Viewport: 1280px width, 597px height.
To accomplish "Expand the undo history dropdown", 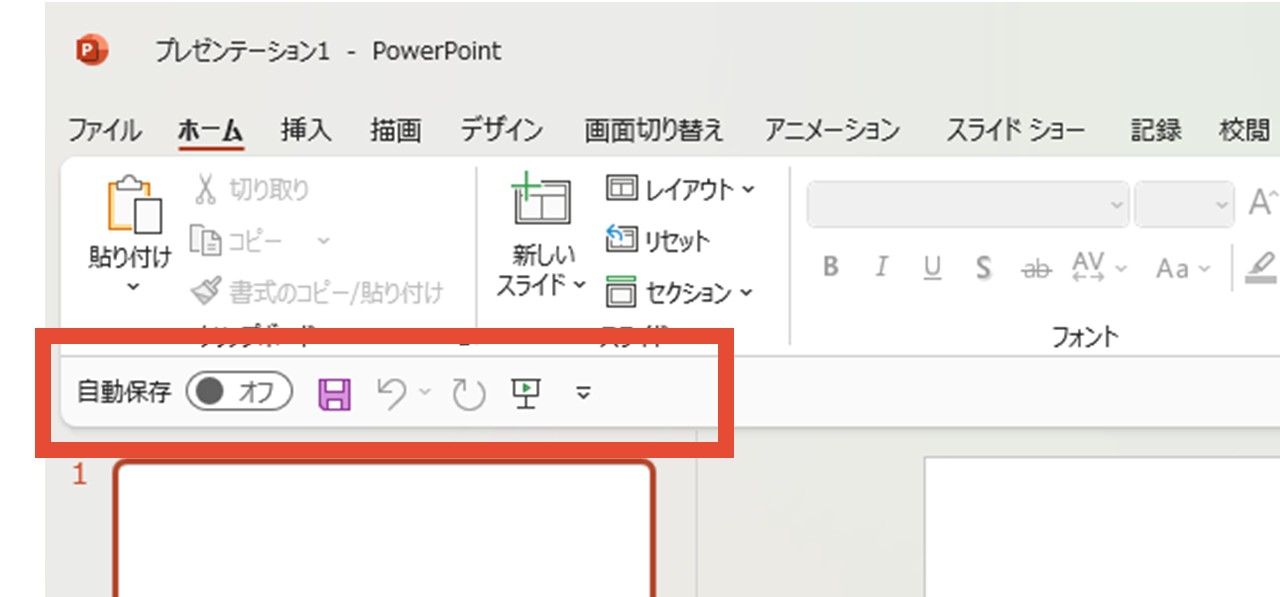I will pos(424,394).
